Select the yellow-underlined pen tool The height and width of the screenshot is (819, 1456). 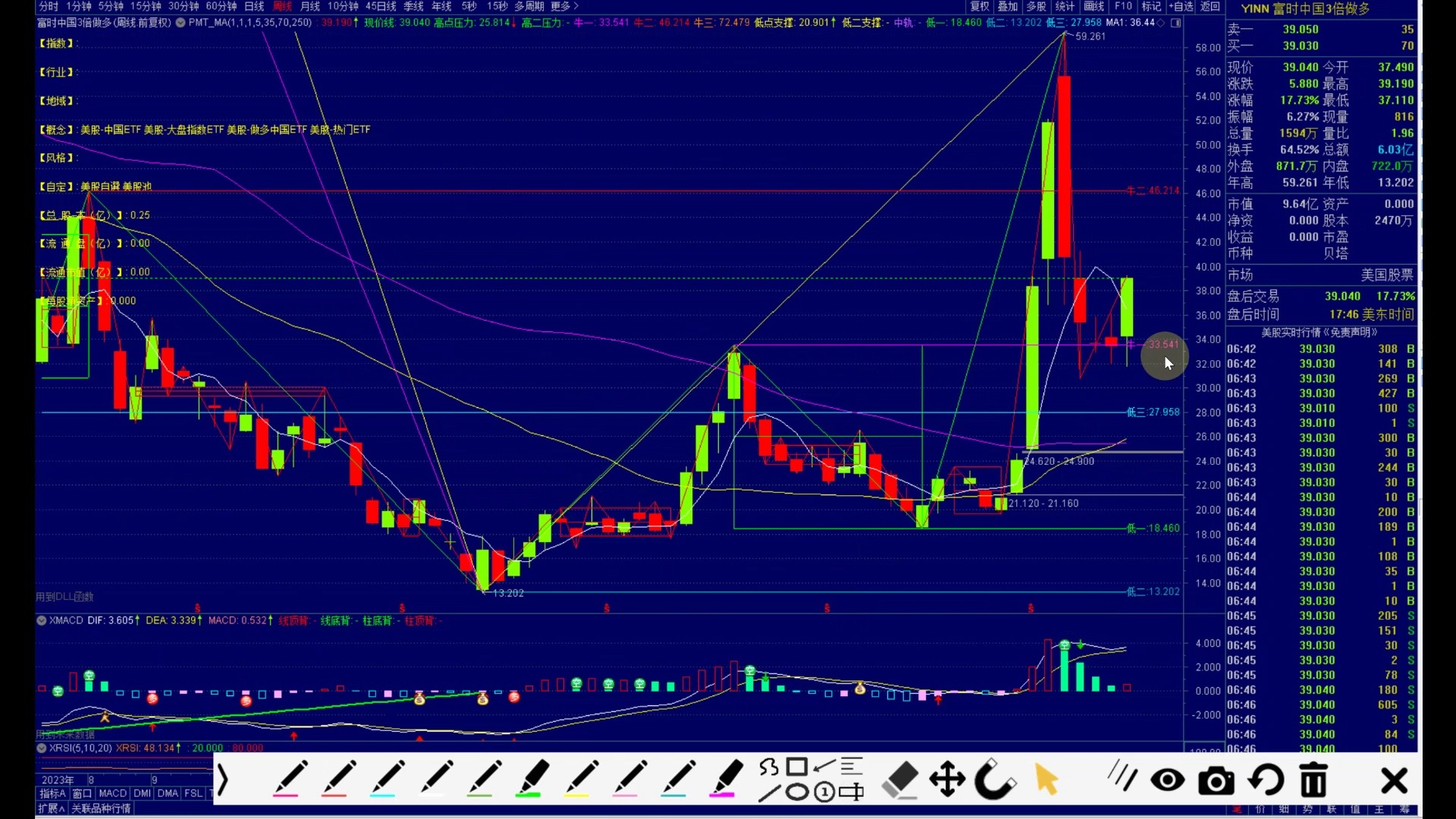[580, 779]
